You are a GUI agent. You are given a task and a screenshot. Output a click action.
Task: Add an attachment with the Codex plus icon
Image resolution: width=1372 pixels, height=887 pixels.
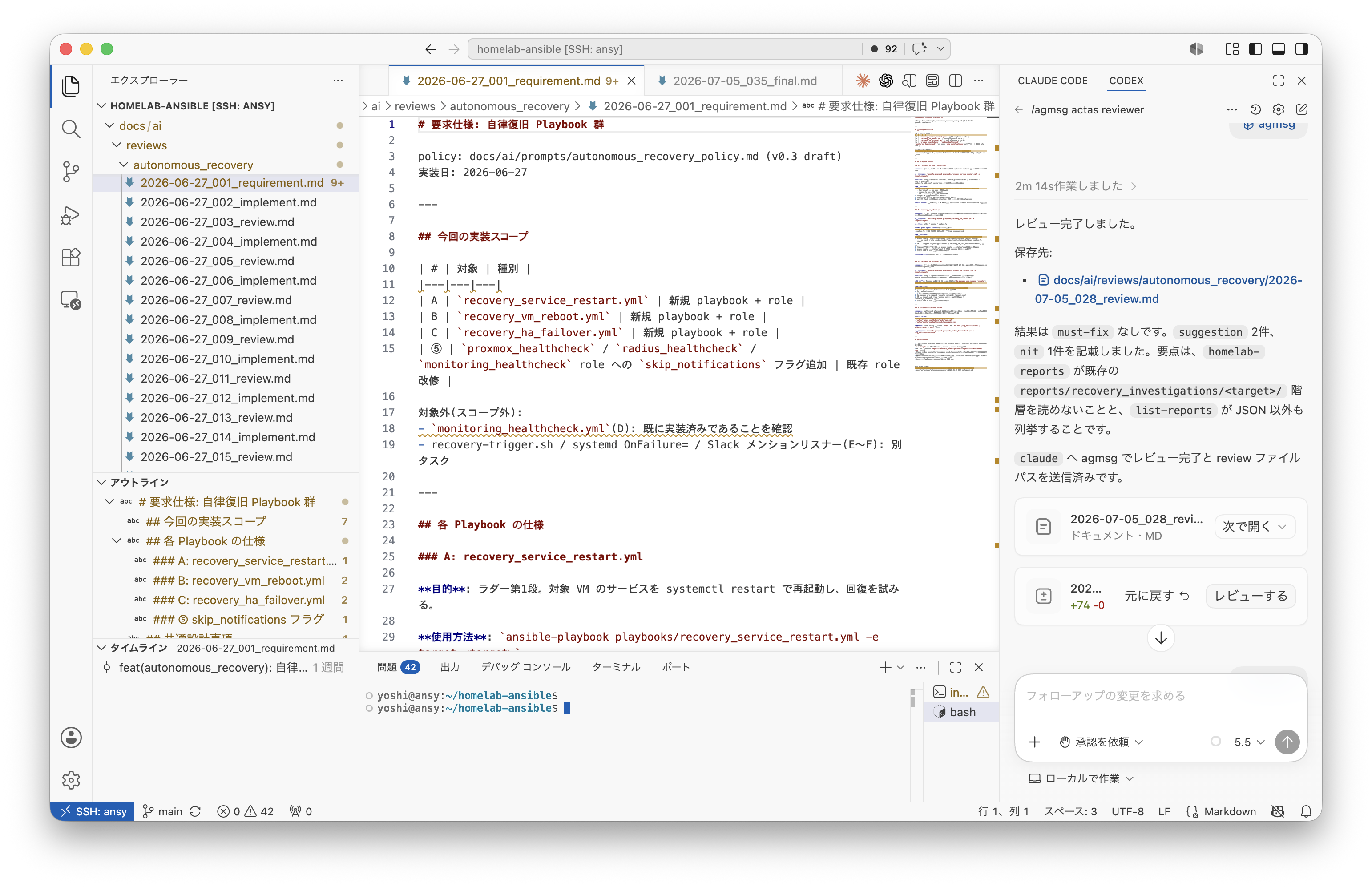(x=1034, y=742)
